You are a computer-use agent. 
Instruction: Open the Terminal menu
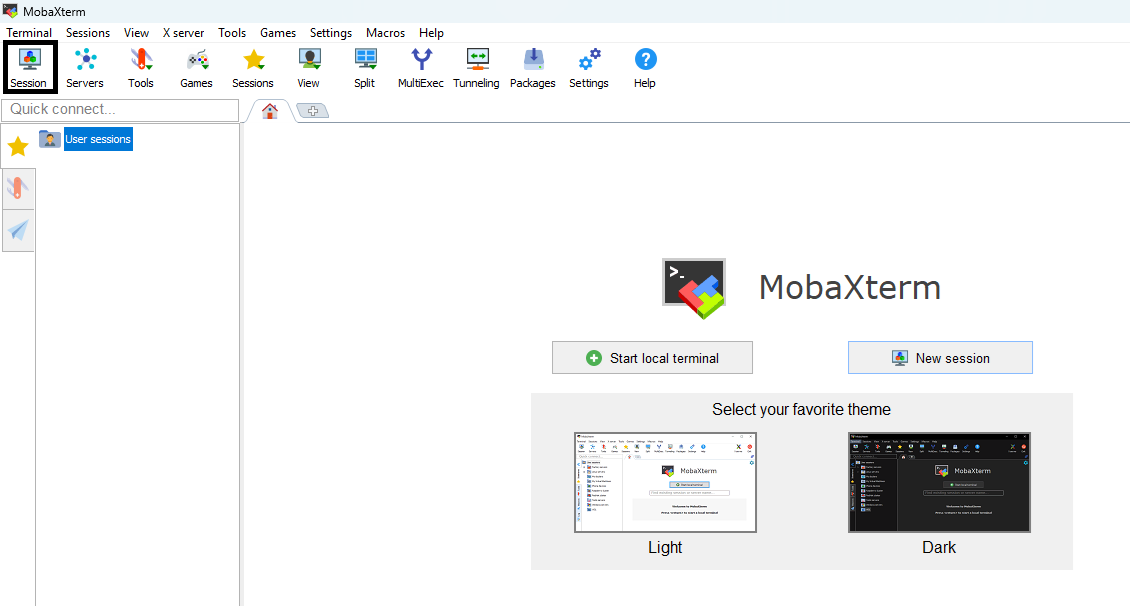(x=29, y=33)
